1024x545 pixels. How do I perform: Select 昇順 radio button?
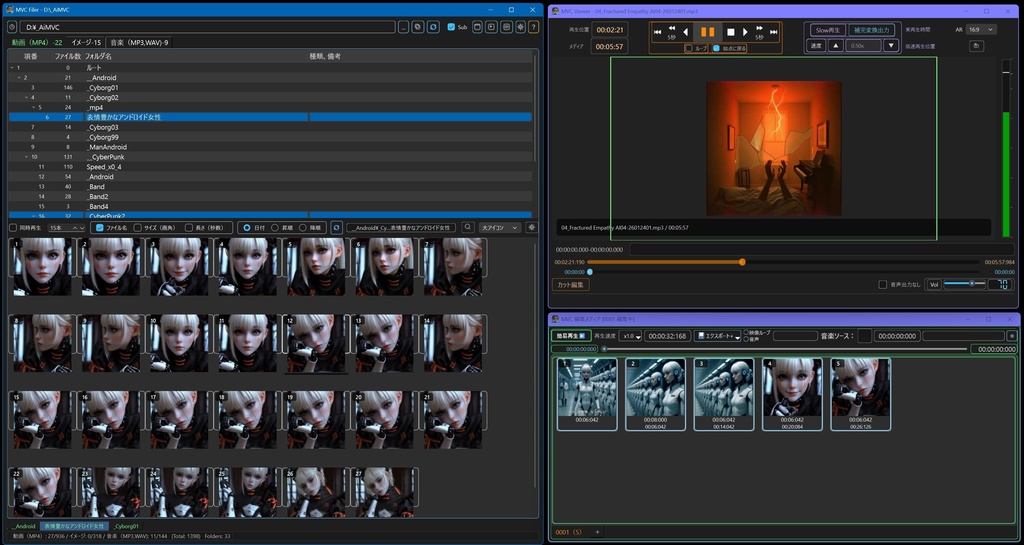click(275, 228)
